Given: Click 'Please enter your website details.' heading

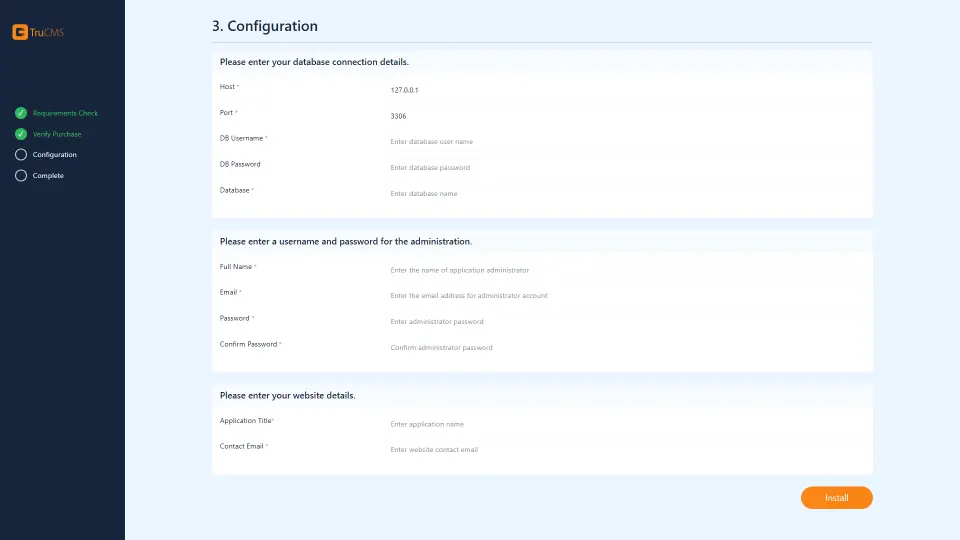Looking at the screenshot, I should [x=287, y=396].
